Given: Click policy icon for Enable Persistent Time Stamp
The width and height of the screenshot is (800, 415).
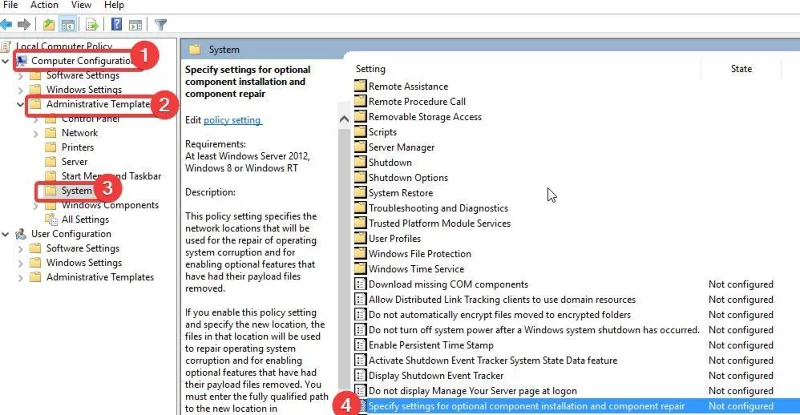Looking at the screenshot, I should (x=360, y=345).
